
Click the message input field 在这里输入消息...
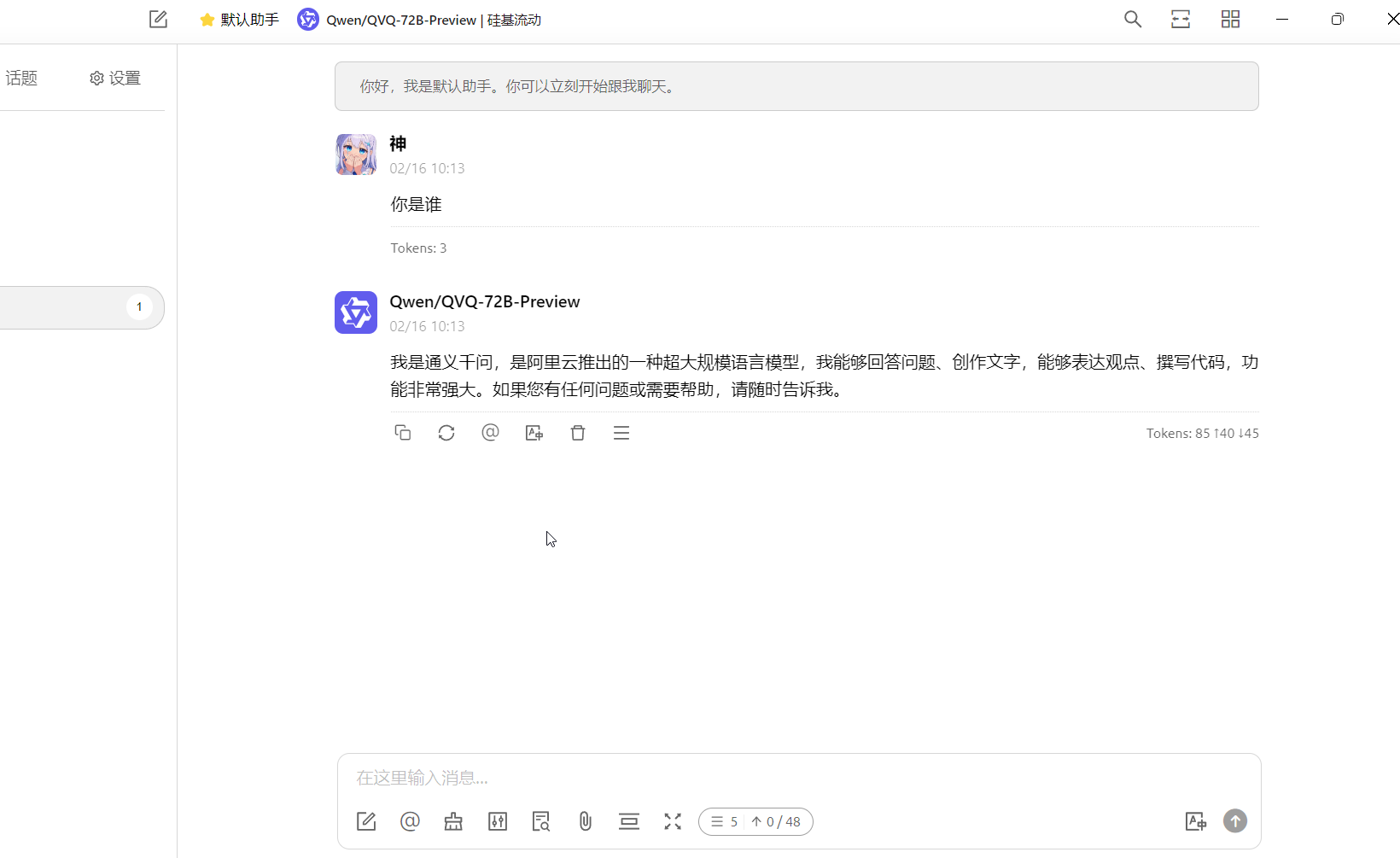click(x=799, y=778)
